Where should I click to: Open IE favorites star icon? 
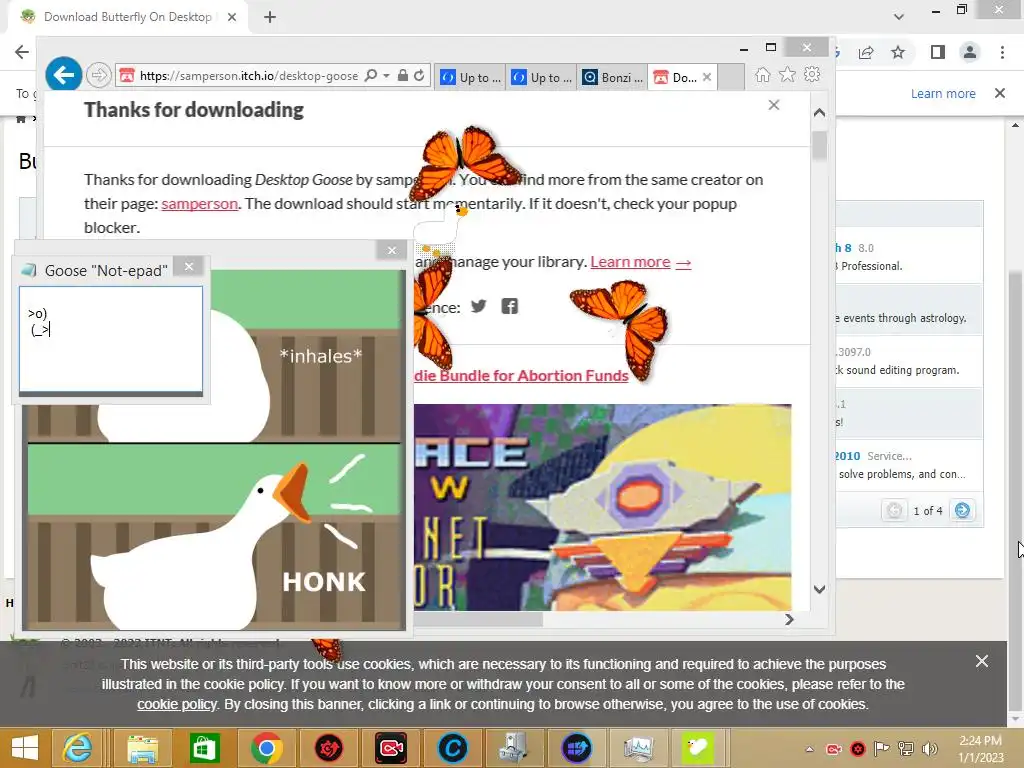[x=788, y=75]
